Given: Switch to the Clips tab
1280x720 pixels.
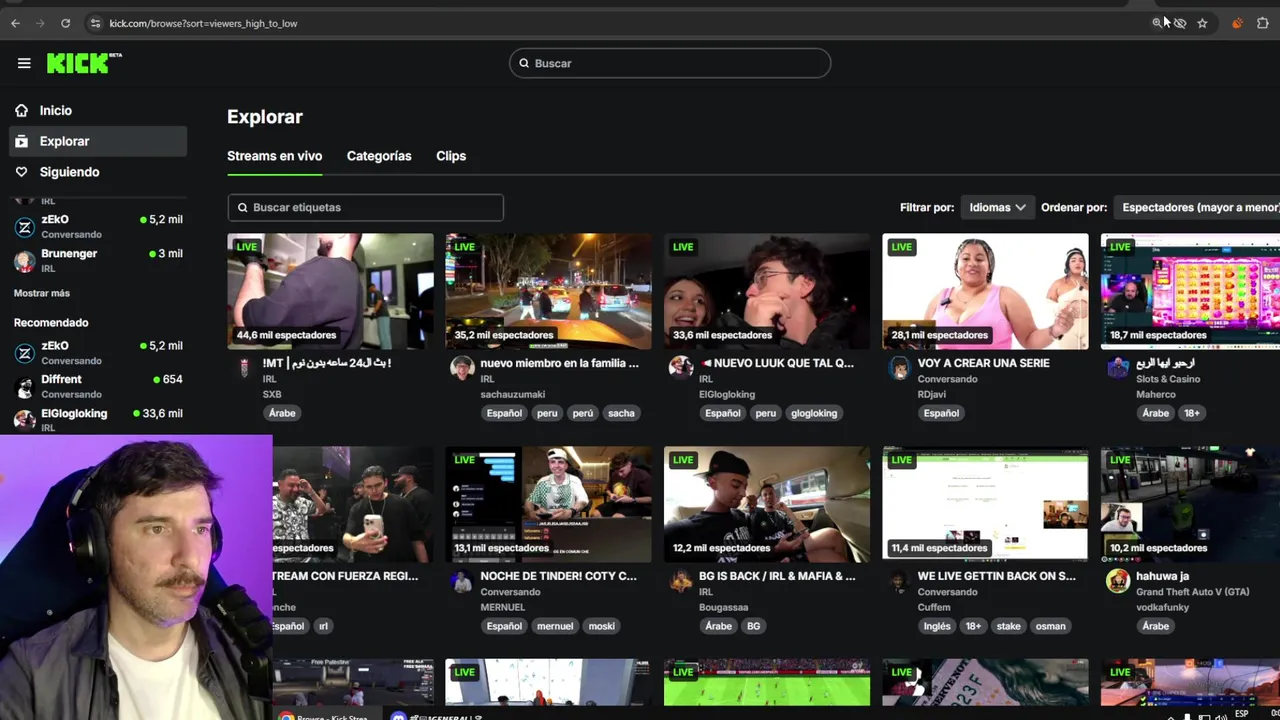Looking at the screenshot, I should [x=451, y=156].
